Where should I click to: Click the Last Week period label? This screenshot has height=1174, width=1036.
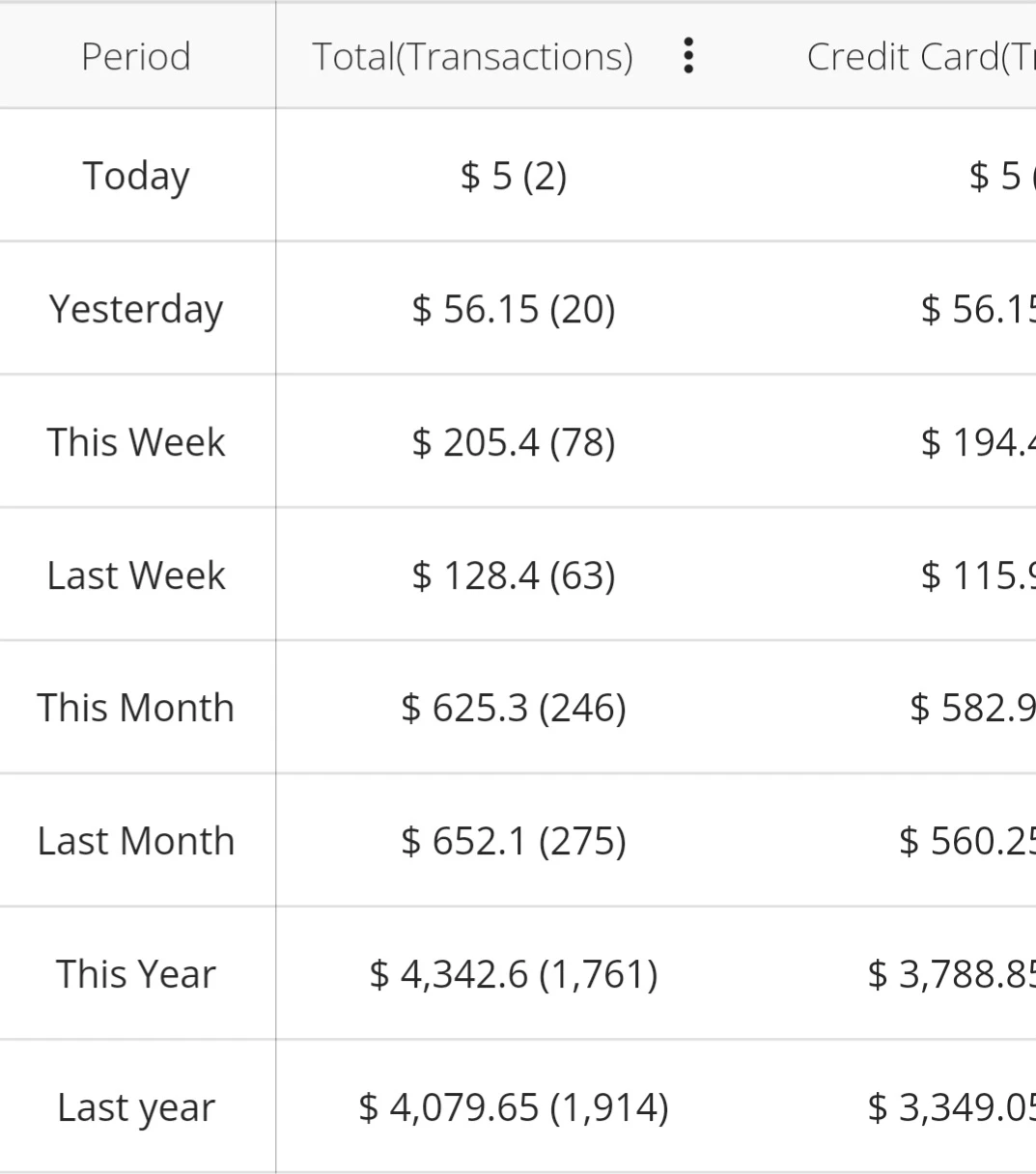click(x=136, y=575)
